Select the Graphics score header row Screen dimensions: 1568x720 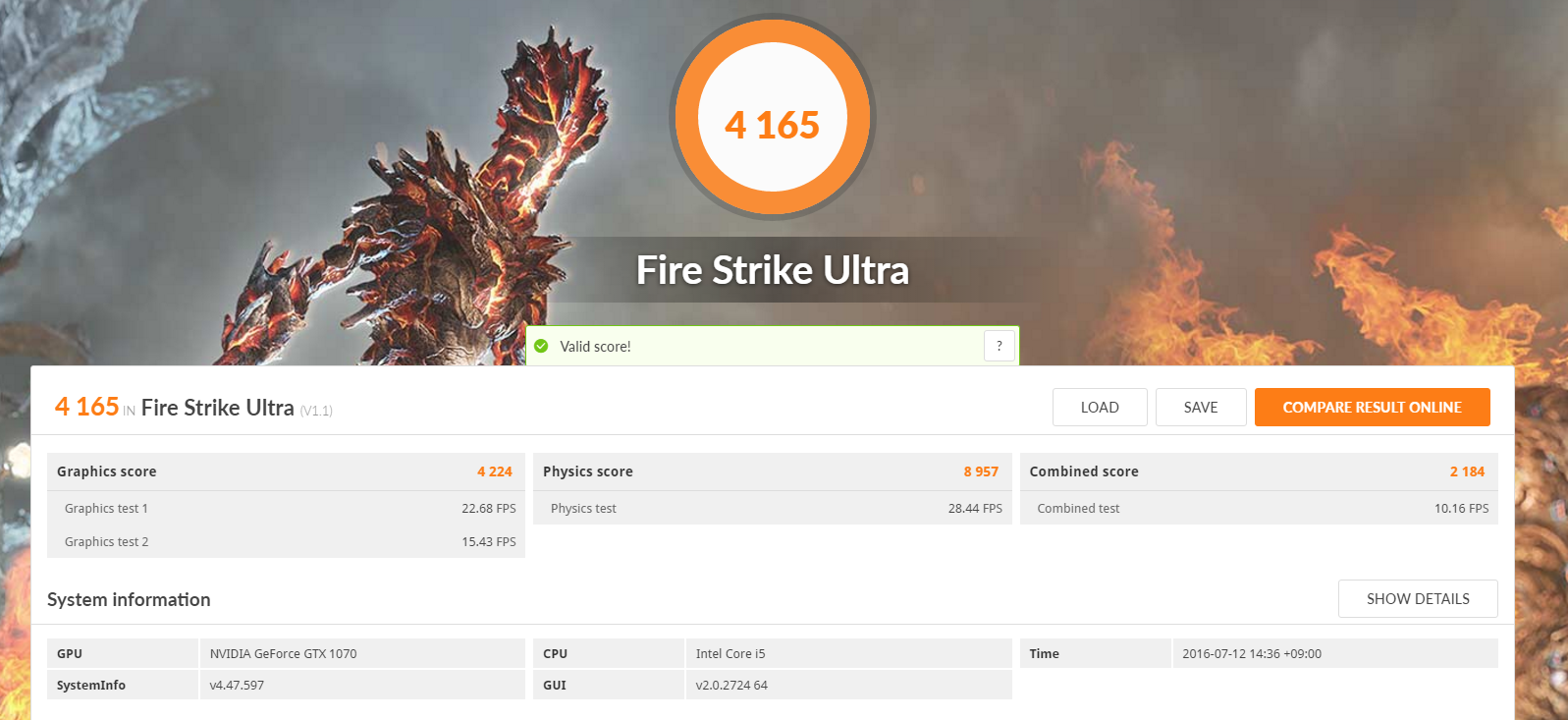point(286,471)
